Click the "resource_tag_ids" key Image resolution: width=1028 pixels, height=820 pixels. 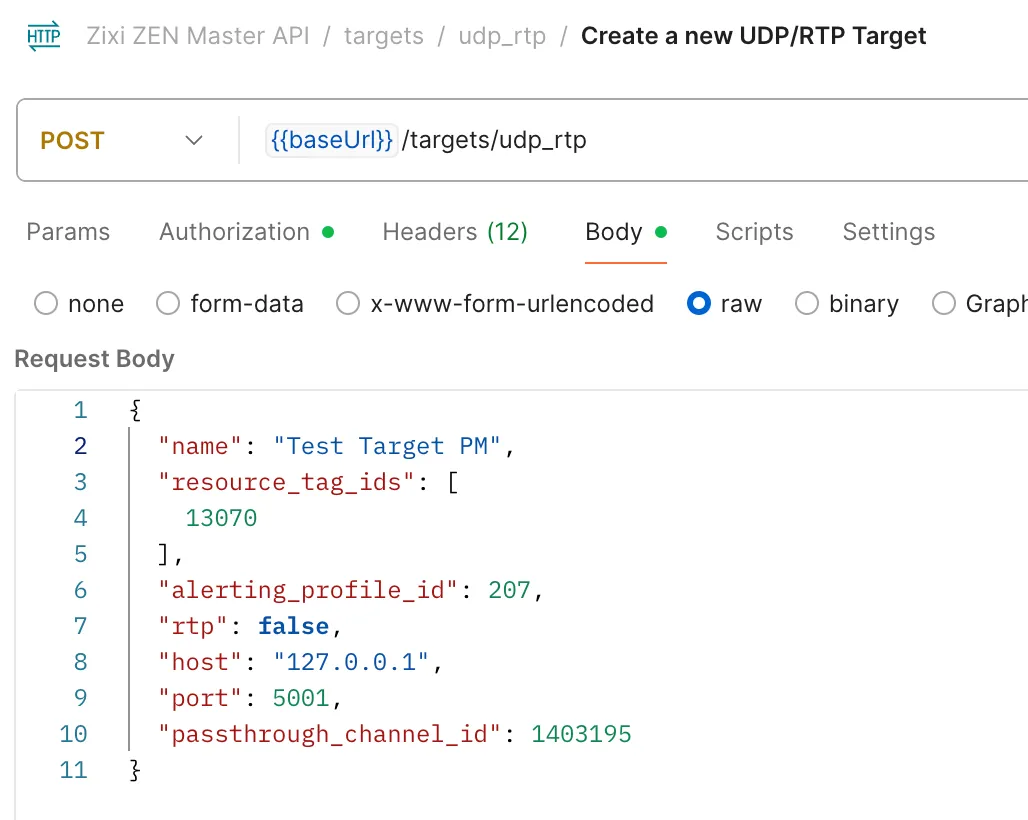(286, 482)
